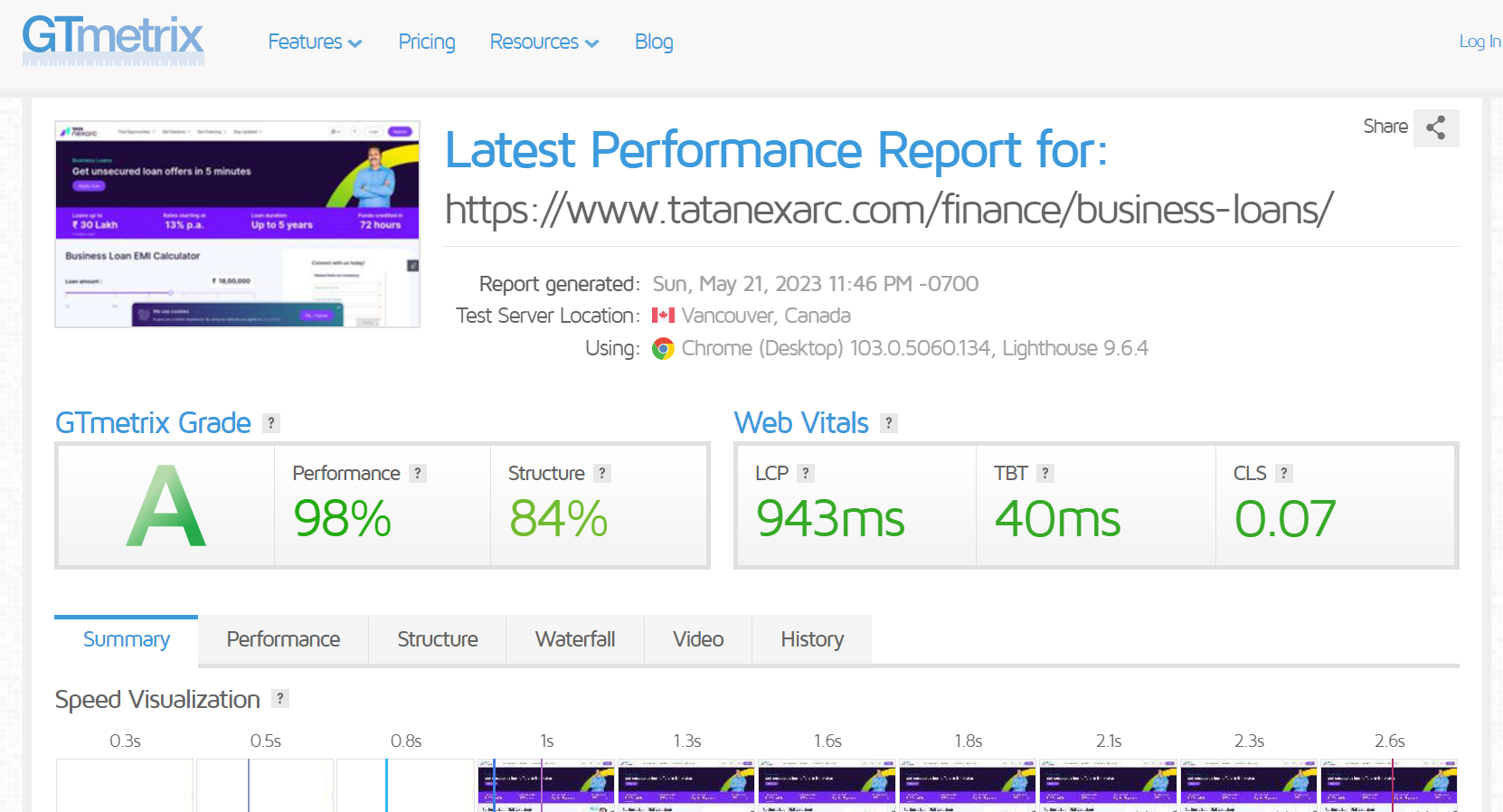The image size is (1503, 812).
Task: Open the Blog page
Action: [654, 42]
